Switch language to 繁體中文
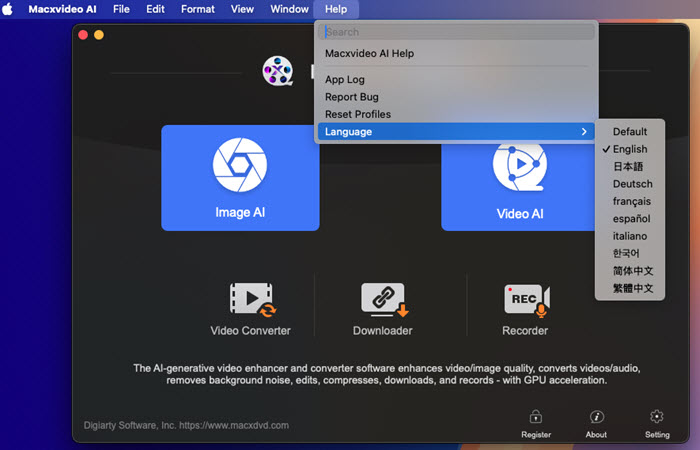Viewport: 700px width, 450px height. pos(630,288)
